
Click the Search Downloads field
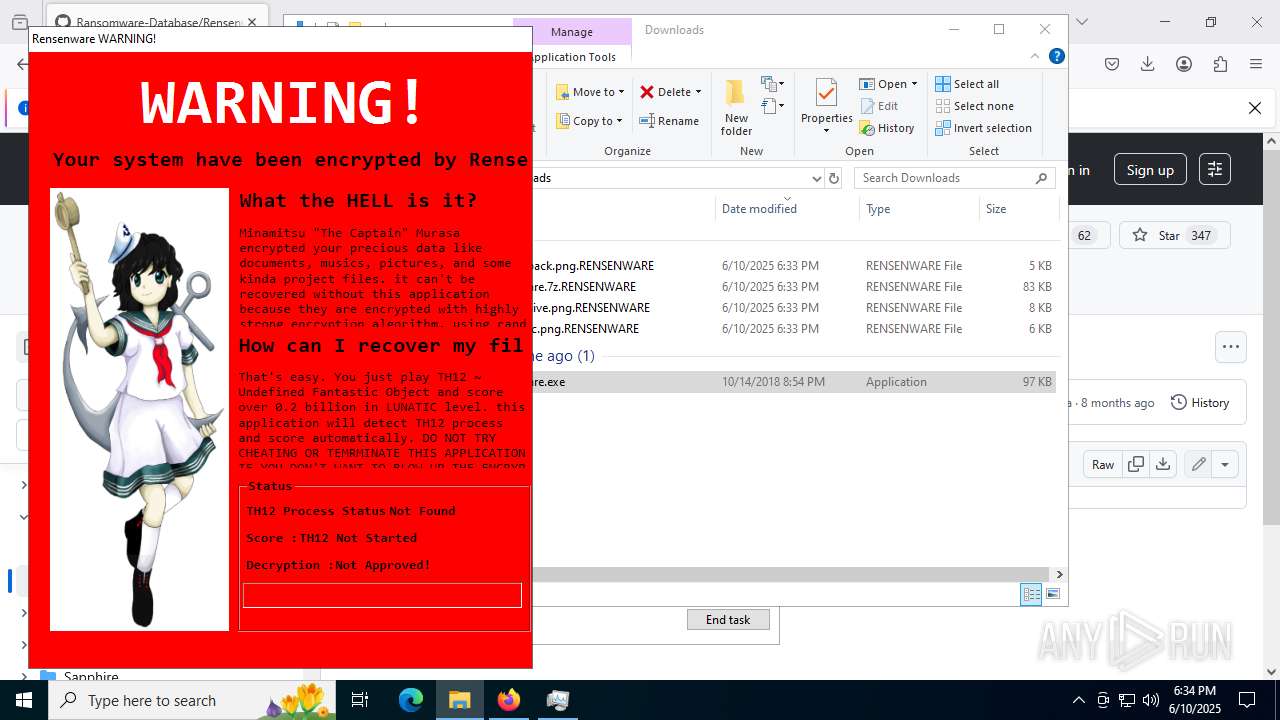coord(955,178)
